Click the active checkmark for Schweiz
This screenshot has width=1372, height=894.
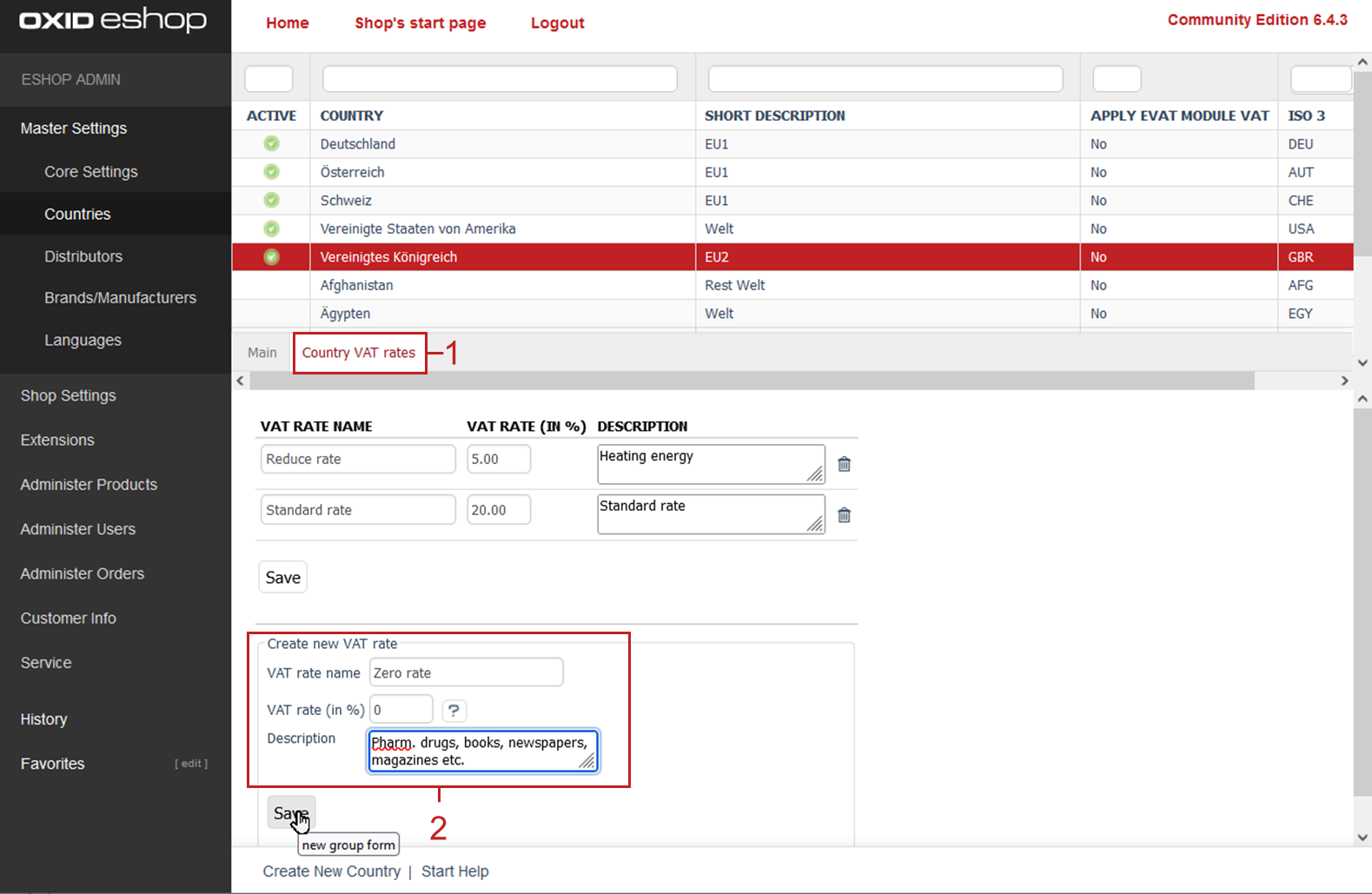click(271, 200)
